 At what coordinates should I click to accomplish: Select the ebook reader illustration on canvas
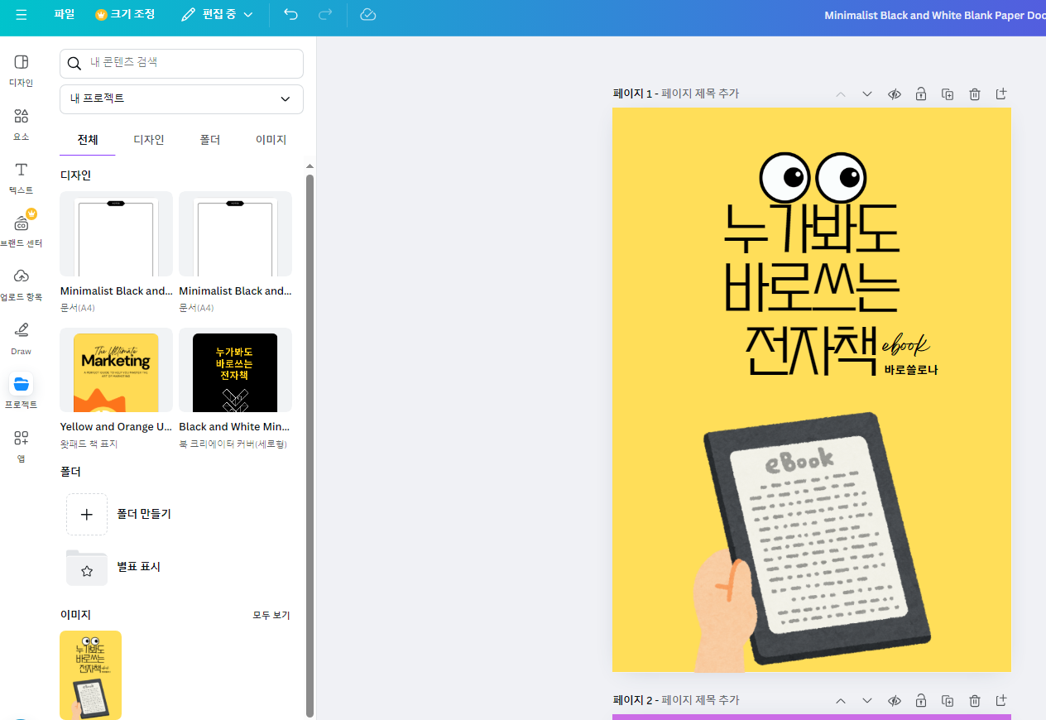(812, 543)
